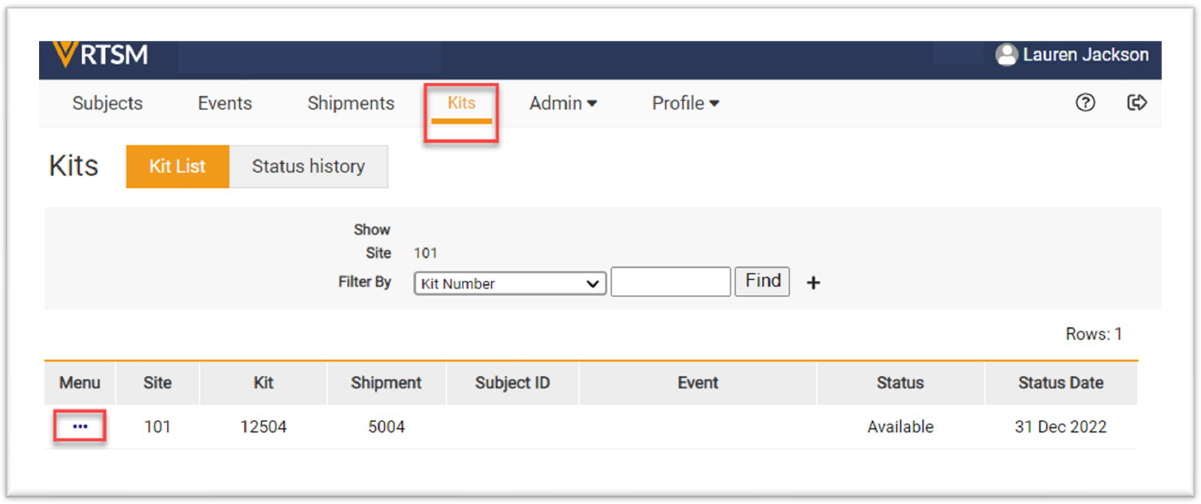Click the RTSM logo

pyautogui.click(x=100, y=56)
